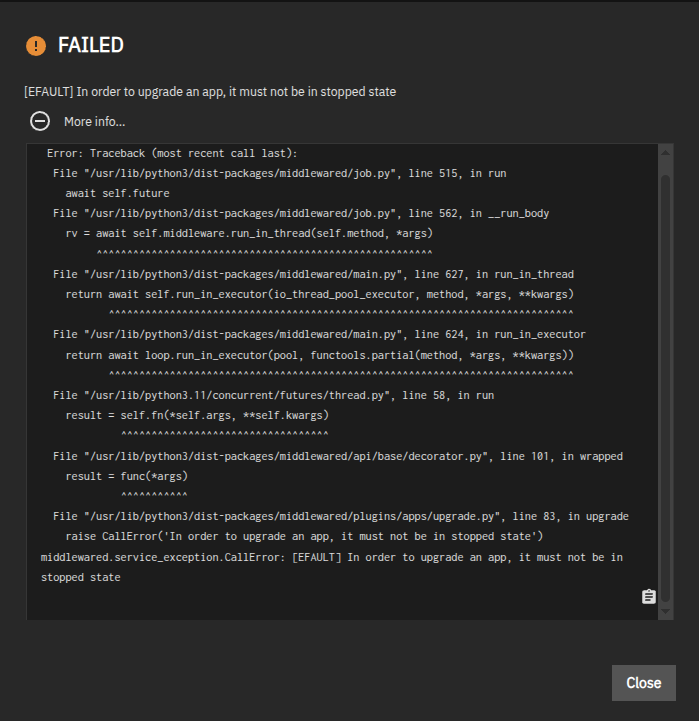699x721 pixels.
Task: Click the main.py line 627 run_in_thread entry
Action: pyautogui.click(x=313, y=274)
